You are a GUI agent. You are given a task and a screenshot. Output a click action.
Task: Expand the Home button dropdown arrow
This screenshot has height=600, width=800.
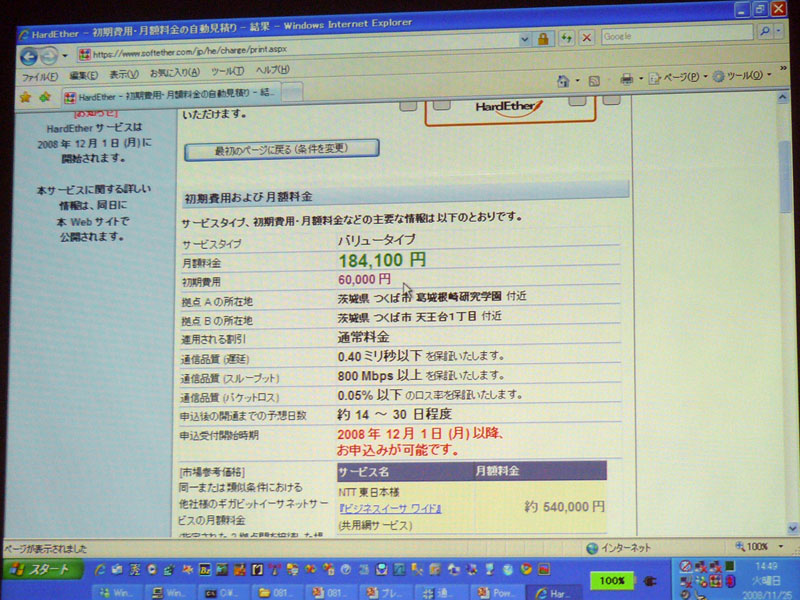pyautogui.click(x=578, y=81)
